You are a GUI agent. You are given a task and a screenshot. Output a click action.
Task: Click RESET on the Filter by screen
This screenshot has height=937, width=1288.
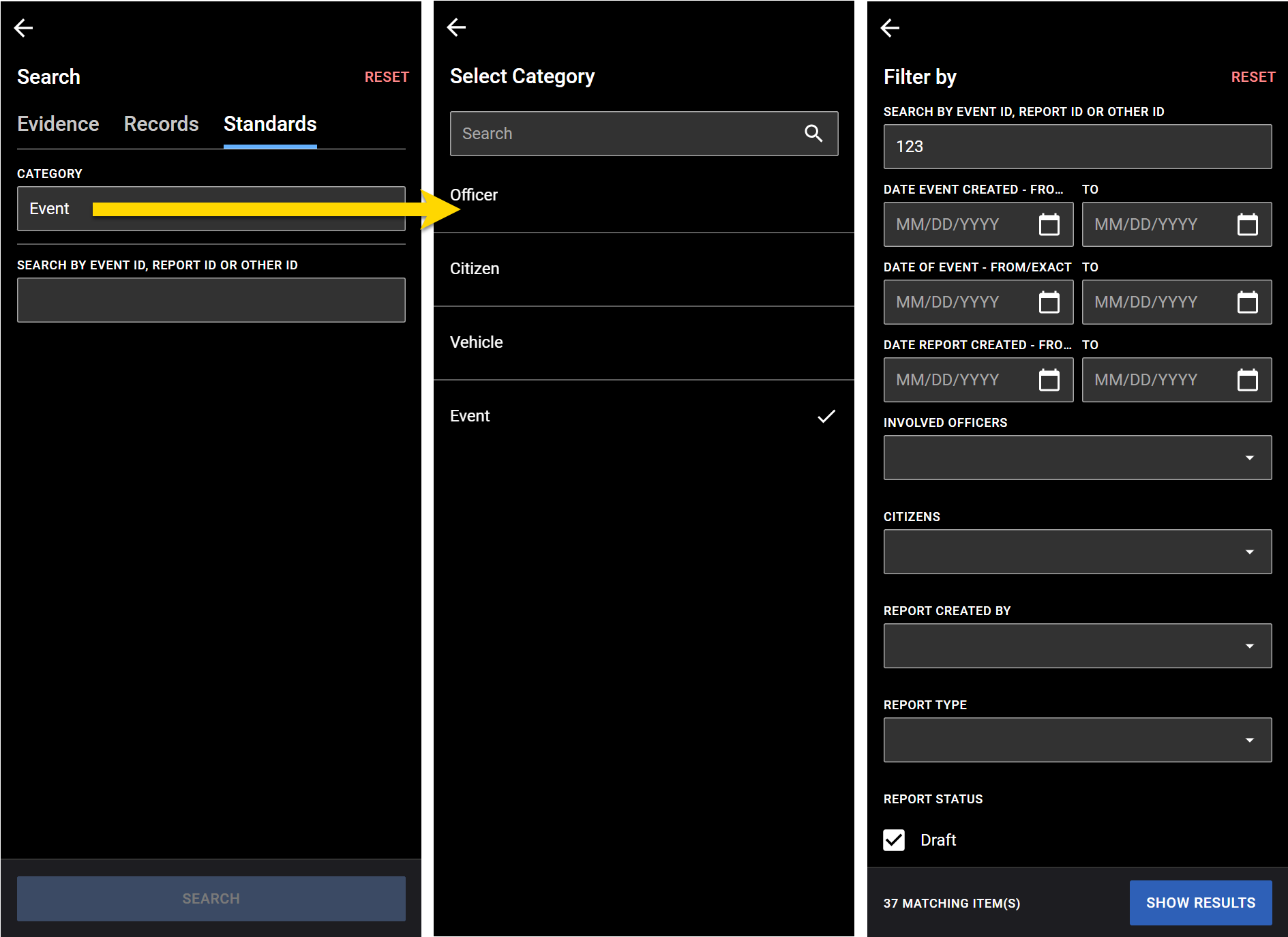(x=1253, y=76)
